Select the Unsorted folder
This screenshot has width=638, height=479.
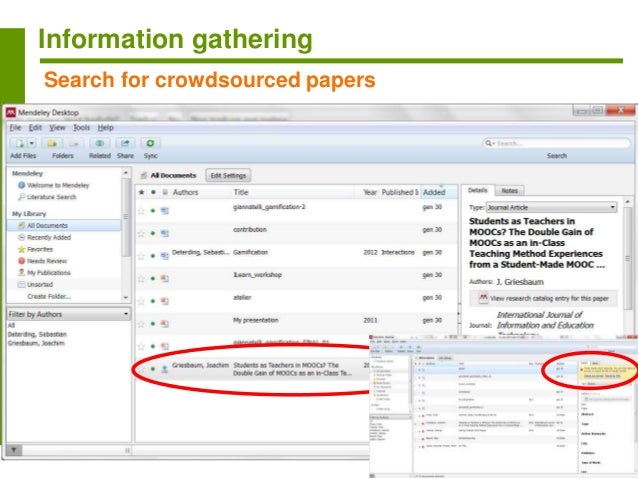39,284
